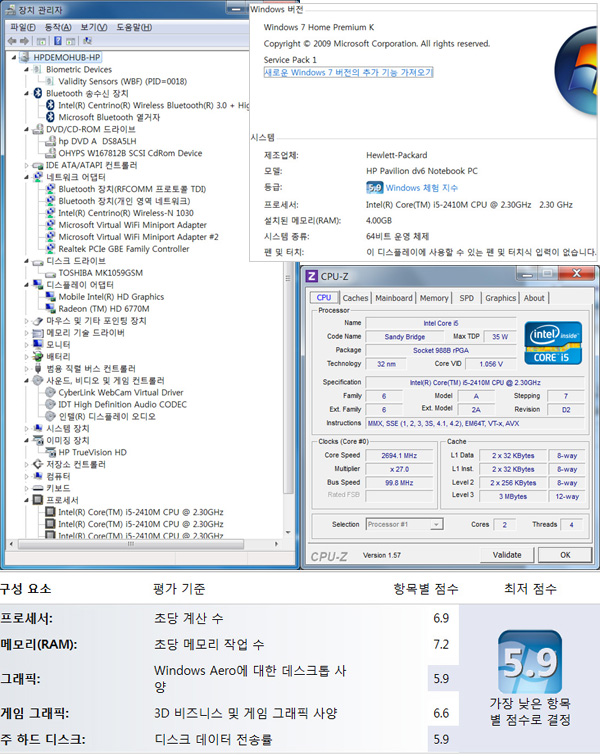This screenshot has width=600, height=756.
Task: Collapse the 네트워크 어댑터 category
Action: 27,177
